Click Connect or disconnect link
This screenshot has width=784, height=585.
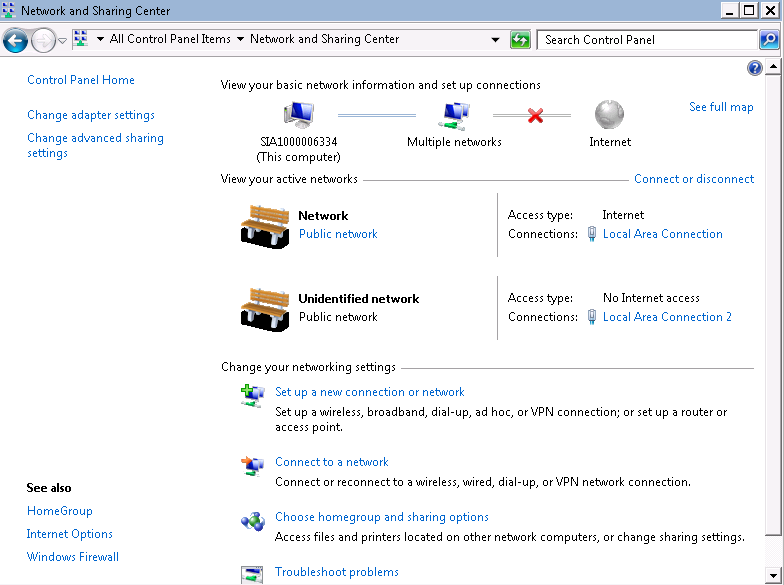coord(694,179)
